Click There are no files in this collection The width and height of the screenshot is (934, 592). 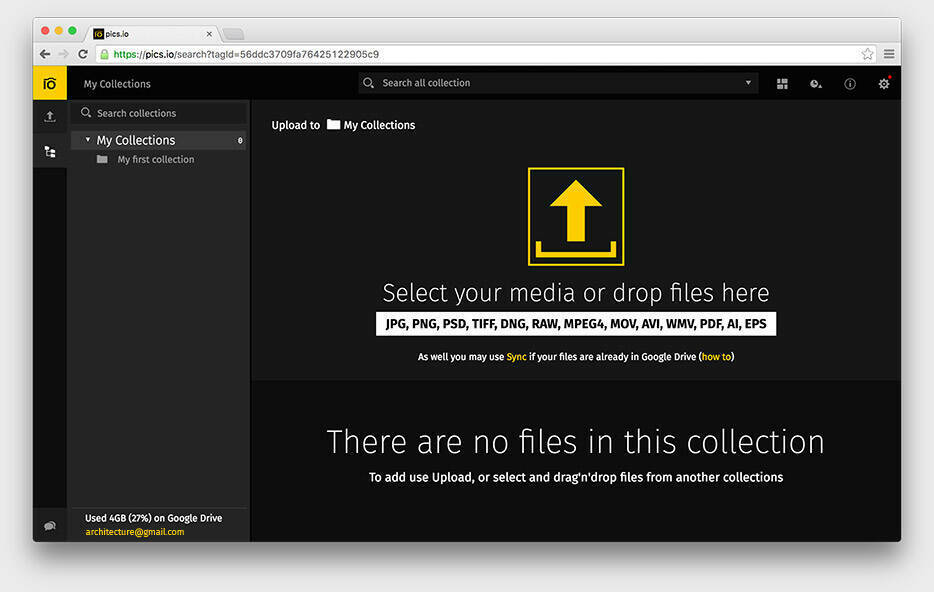tap(575, 442)
